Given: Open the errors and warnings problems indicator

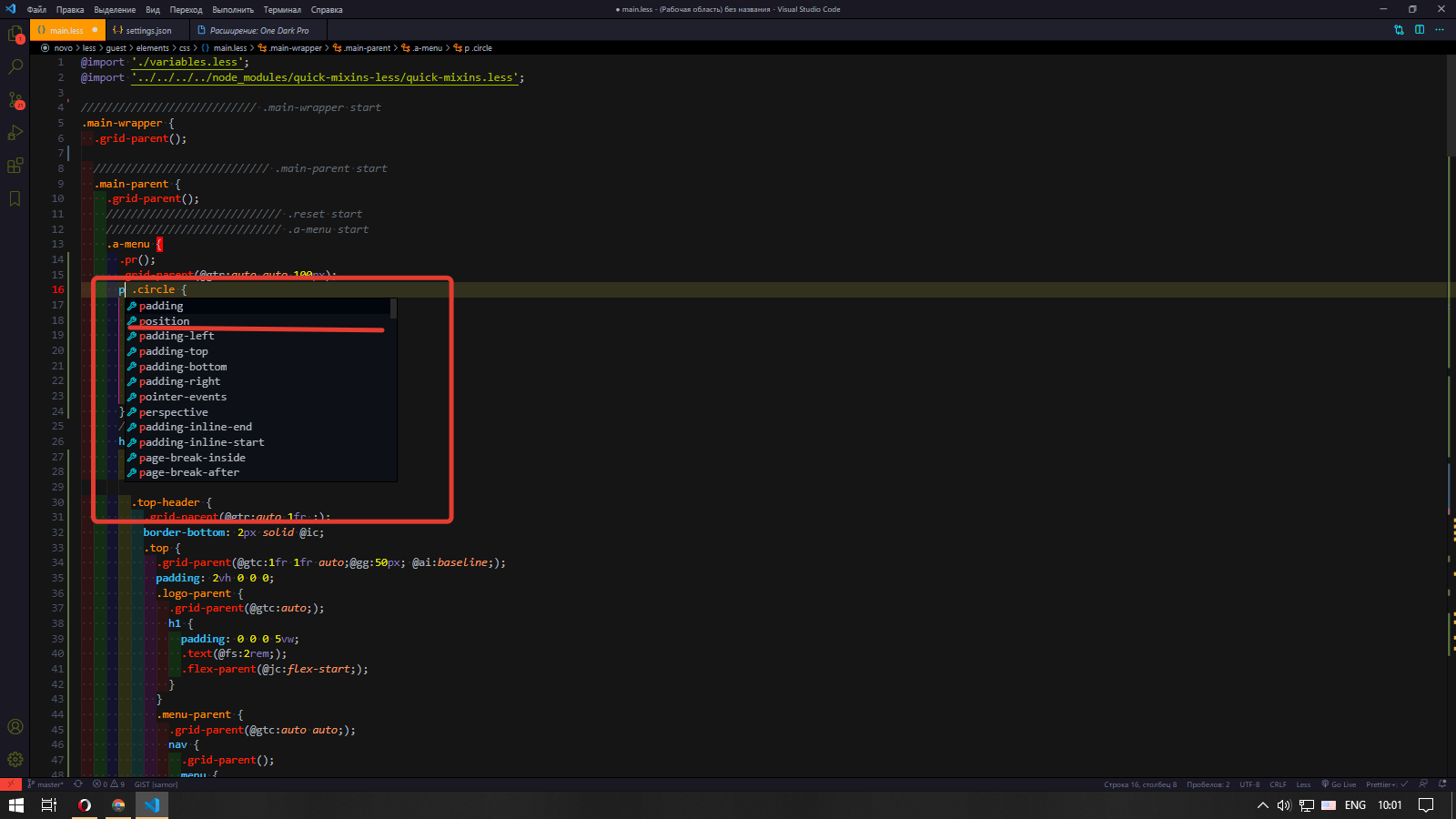Looking at the screenshot, I should [108, 784].
